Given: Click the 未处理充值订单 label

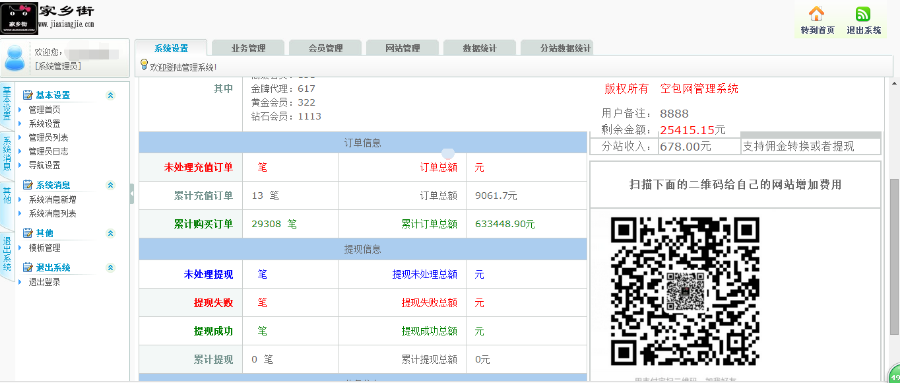Looking at the screenshot, I should click(x=199, y=168).
